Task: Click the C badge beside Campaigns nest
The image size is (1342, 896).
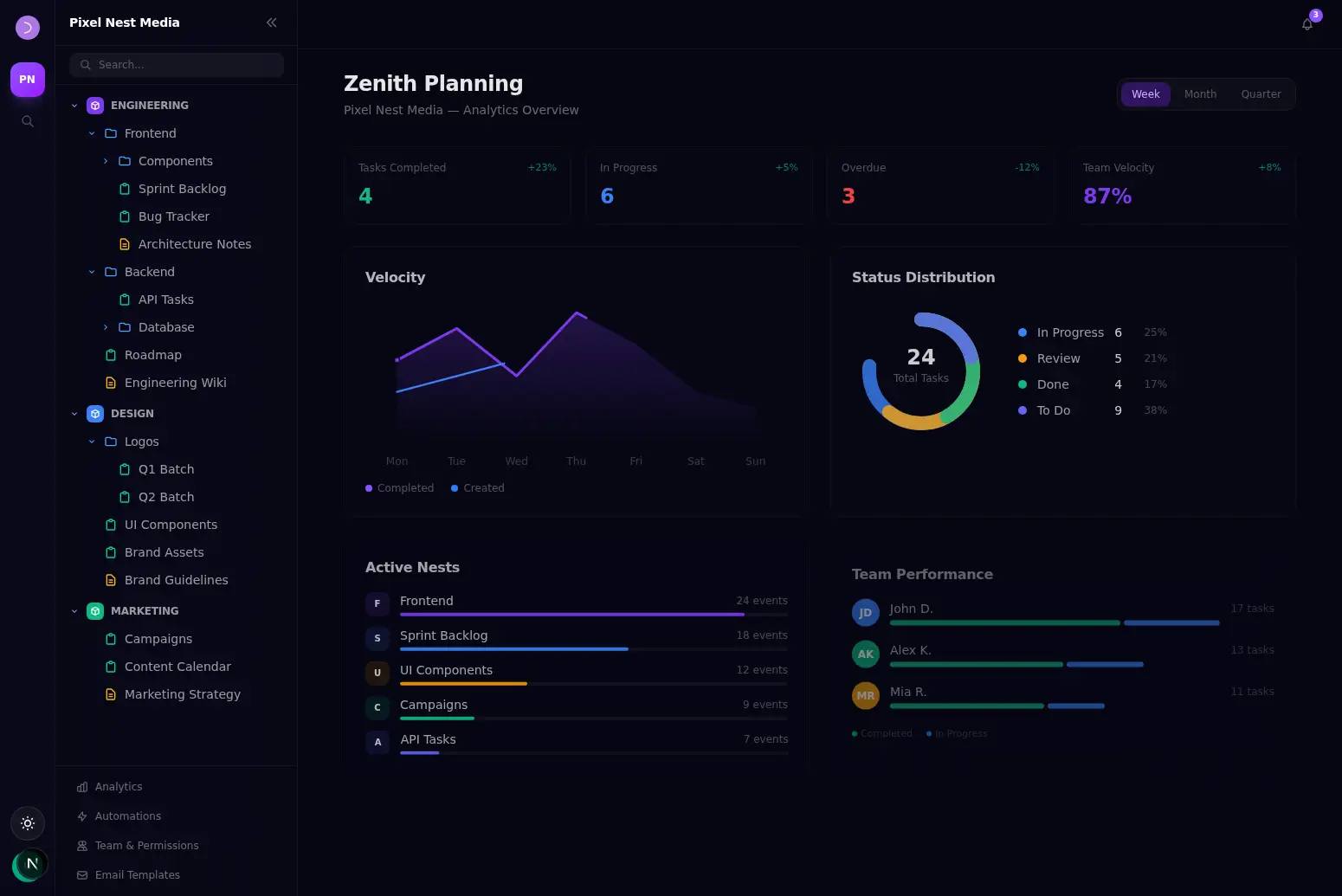Action: (x=377, y=707)
